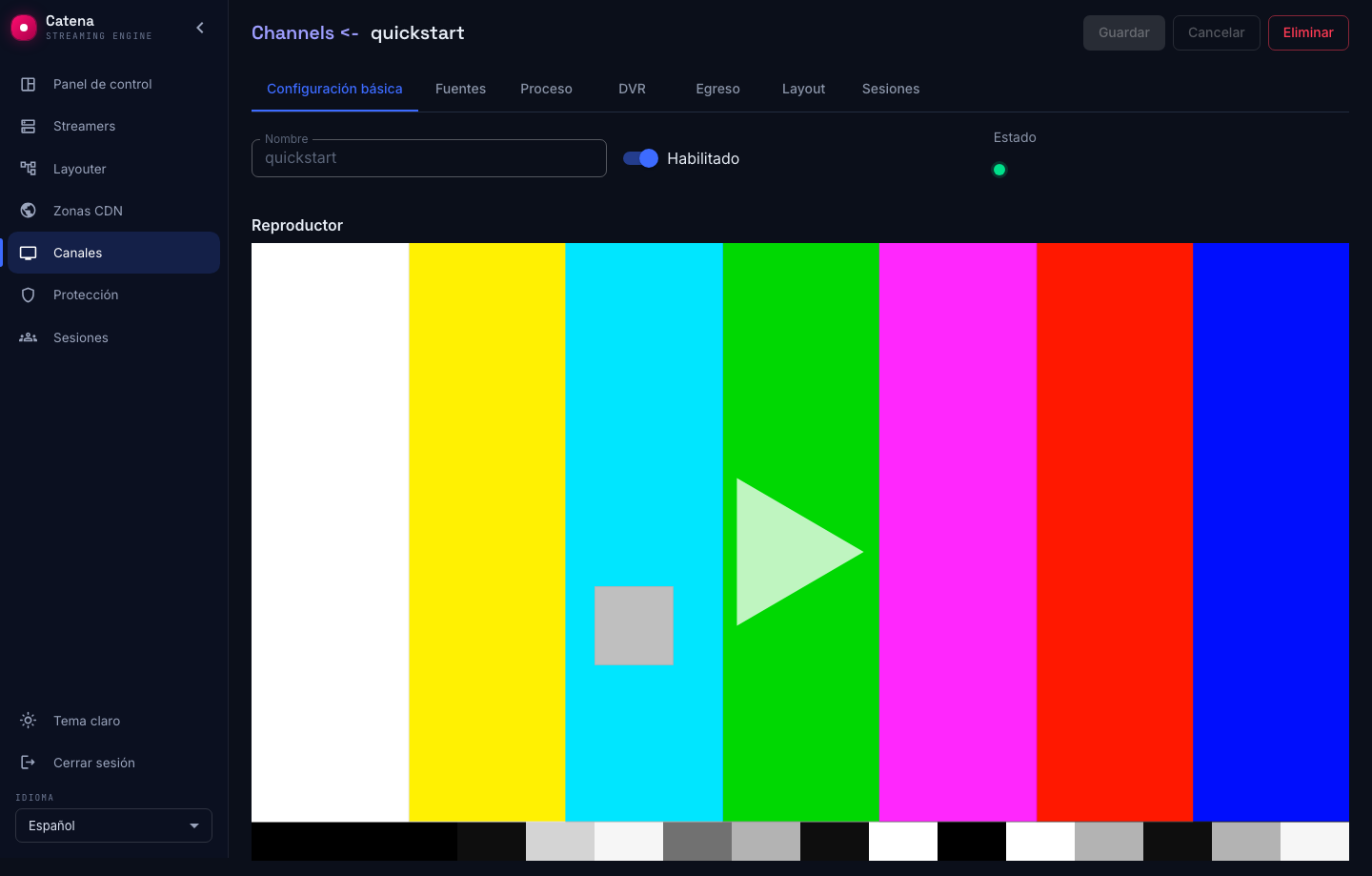Viewport: 1372px width, 876px height.
Task: Click the Cancelar button
Action: (x=1217, y=32)
